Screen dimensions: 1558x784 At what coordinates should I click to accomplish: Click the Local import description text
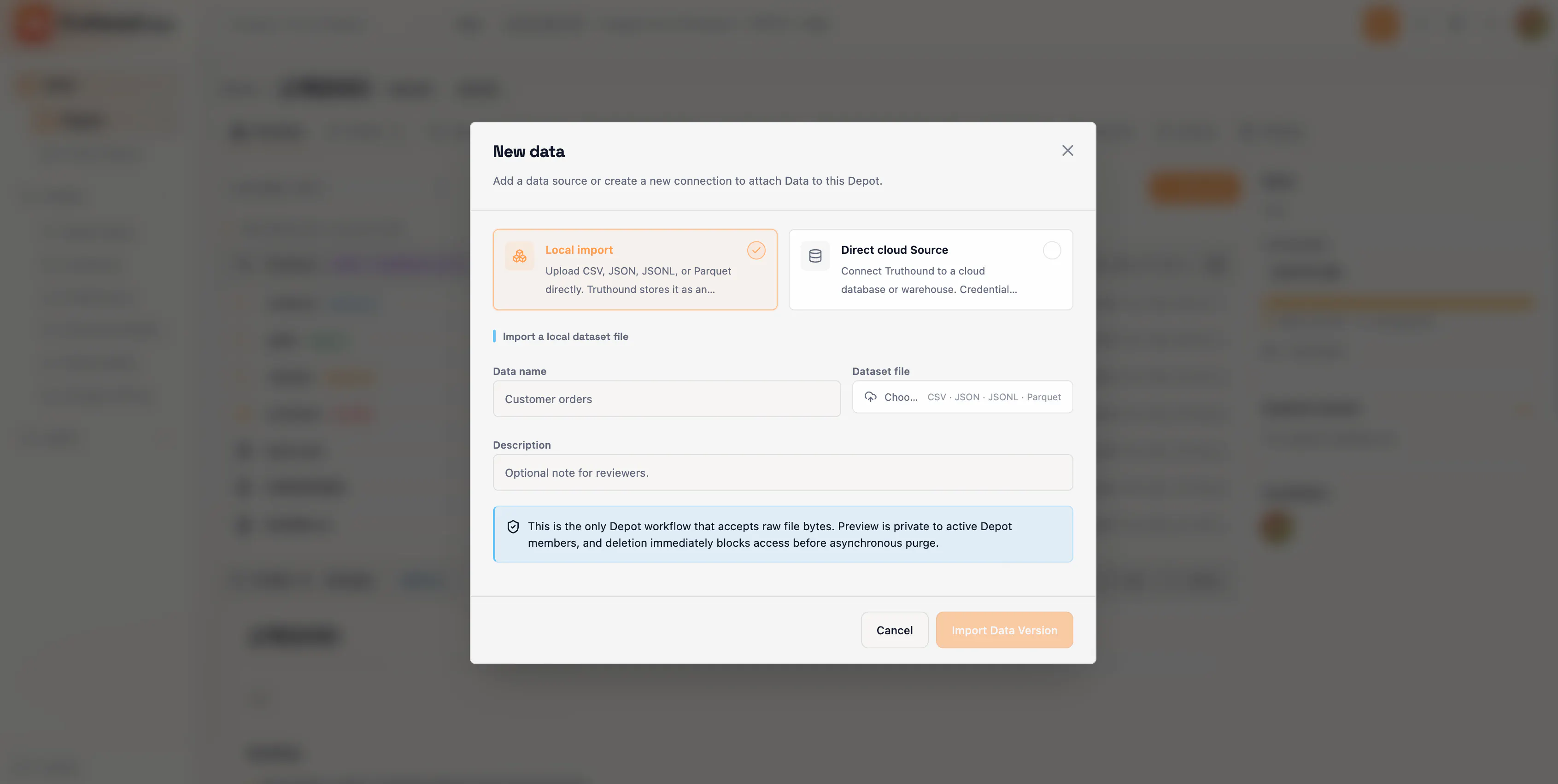638,280
